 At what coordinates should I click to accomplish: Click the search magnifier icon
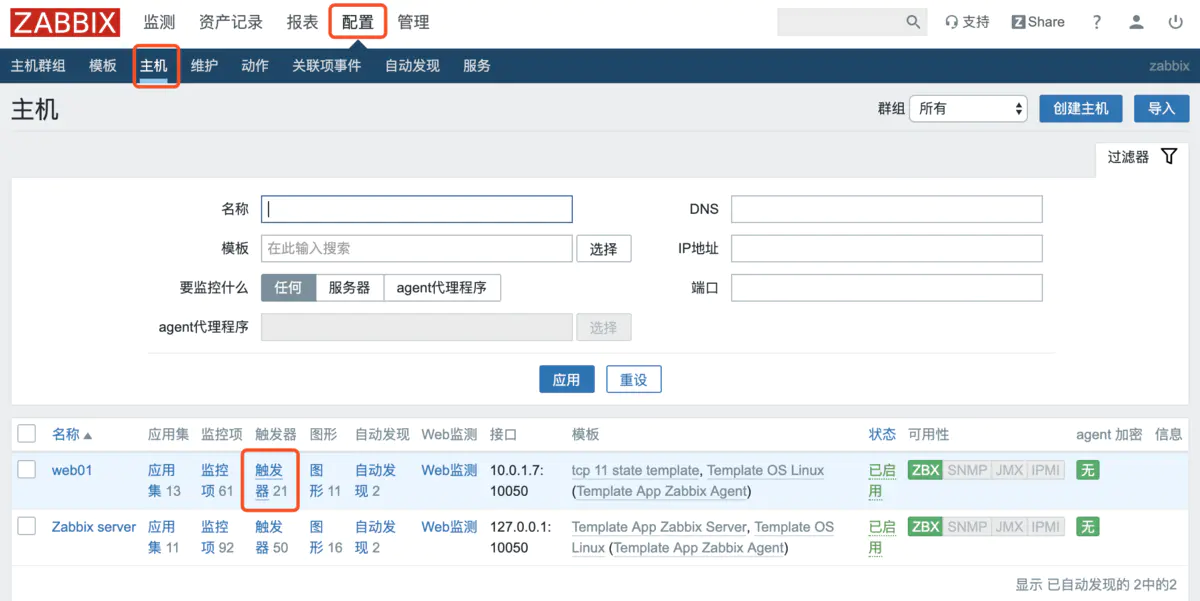tap(913, 22)
